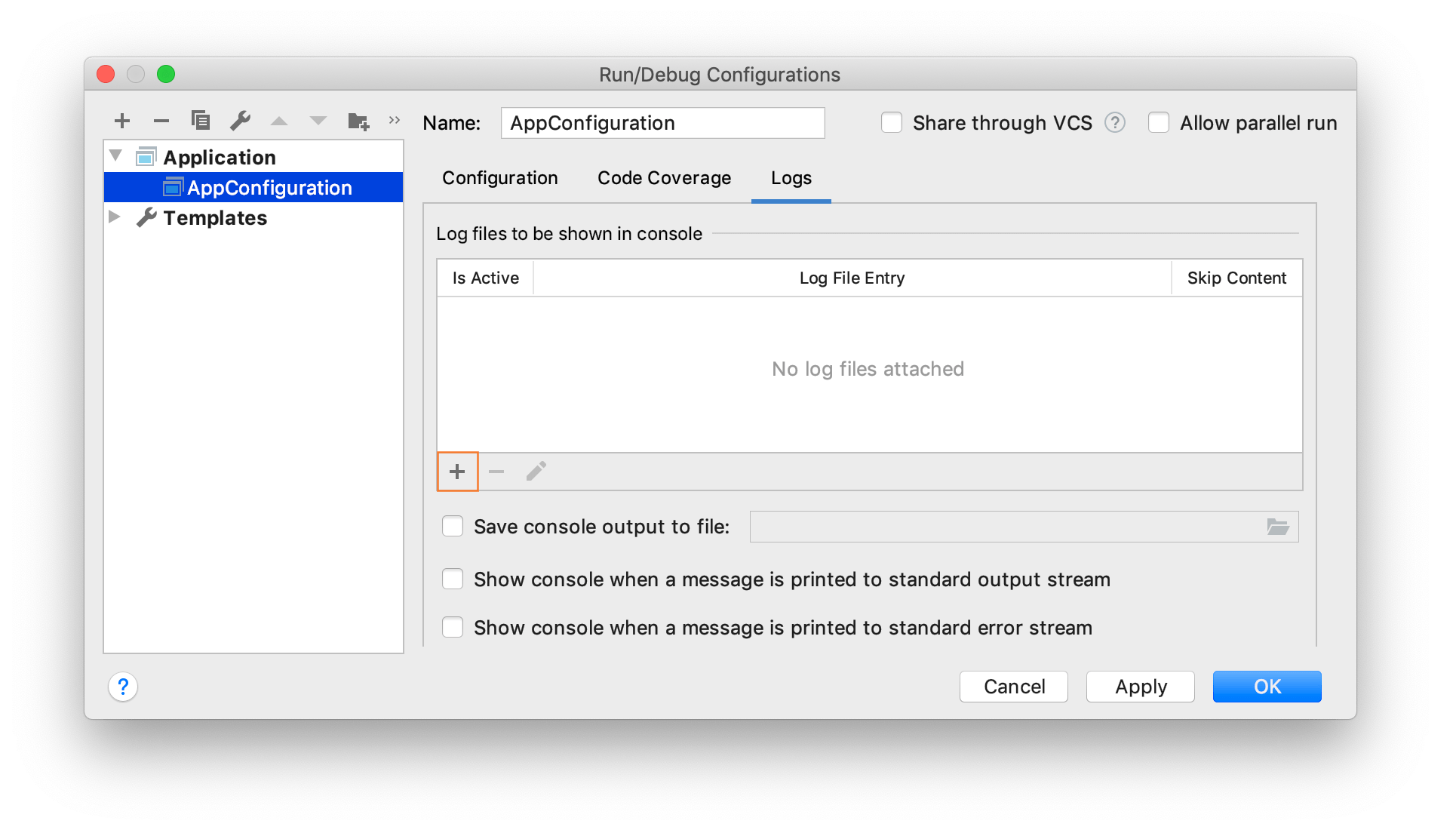Open folder browser for console output
Screen dimensions: 1456x836
[1278, 527]
